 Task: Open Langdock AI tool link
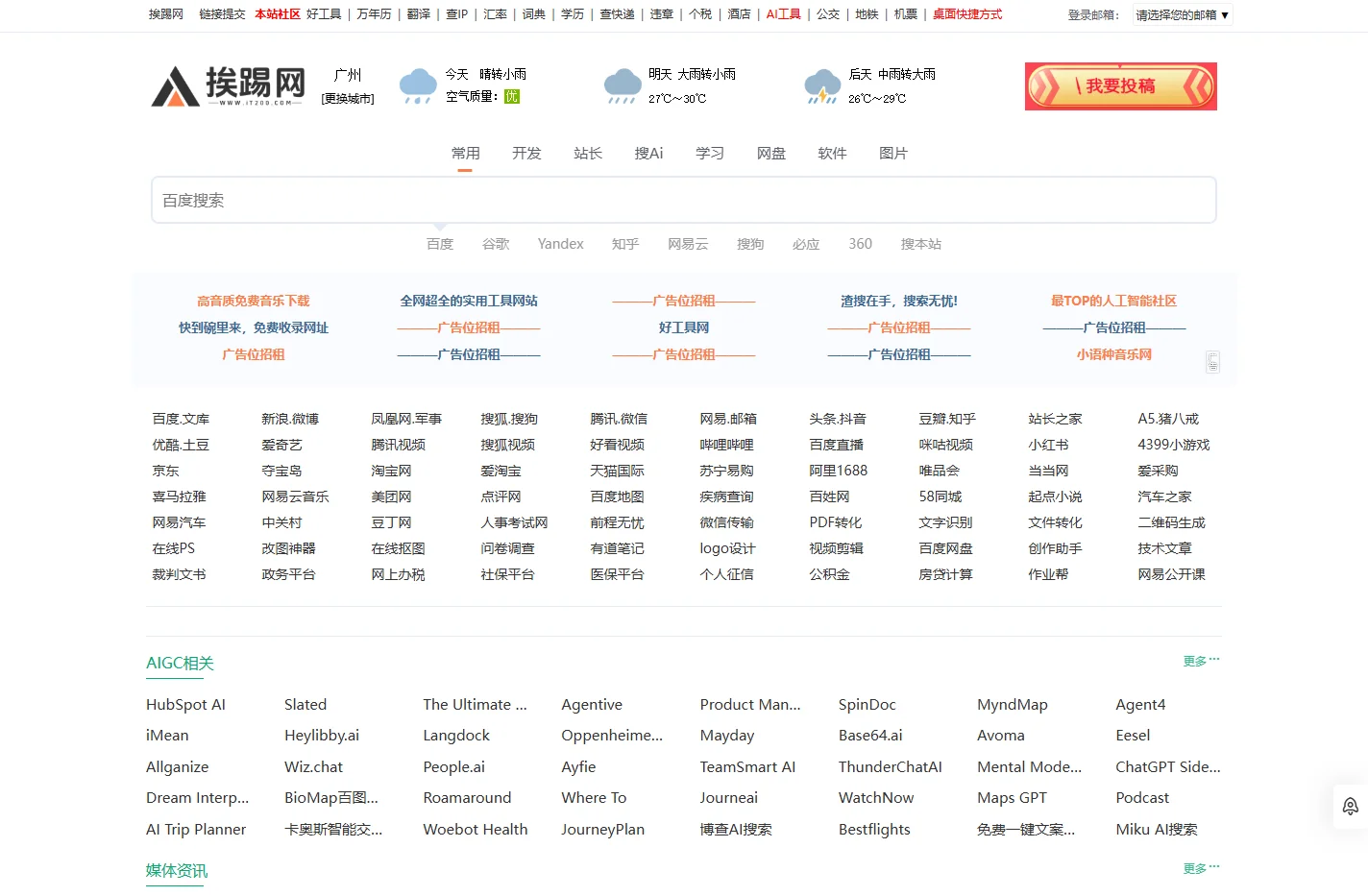click(456, 735)
